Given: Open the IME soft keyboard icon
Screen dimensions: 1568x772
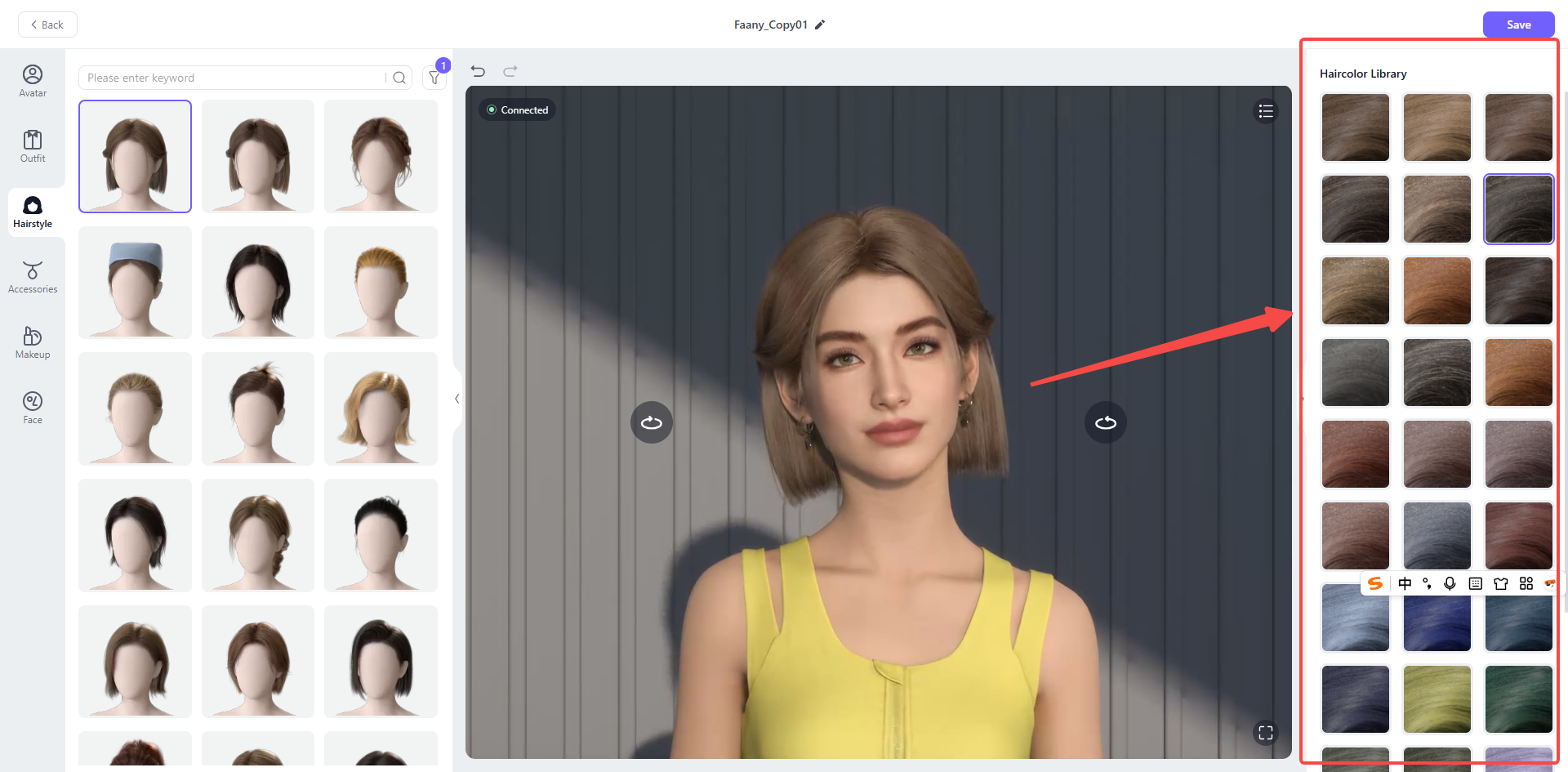Looking at the screenshot, I should pyautogui.click(x=1475, y=583).
